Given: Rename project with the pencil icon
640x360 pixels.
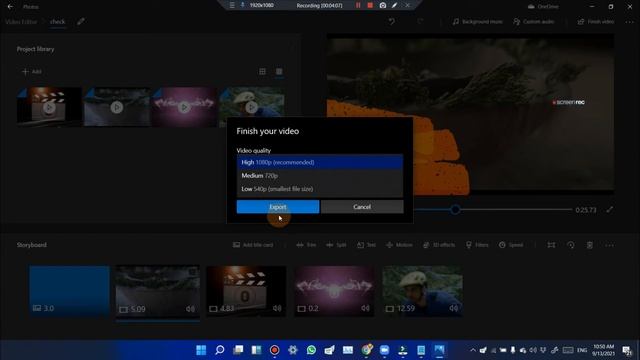Looking at the screenshot, I should pyautogui.click(x=81, y=22).
